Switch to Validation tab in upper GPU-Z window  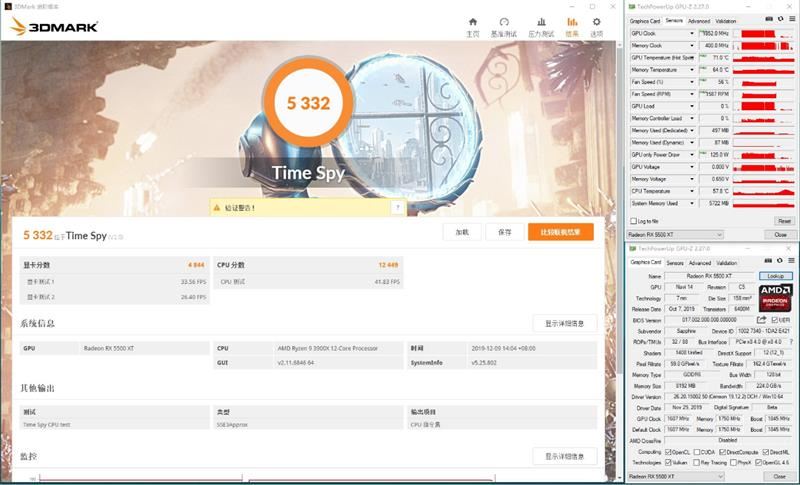click(x=726, y=21)
